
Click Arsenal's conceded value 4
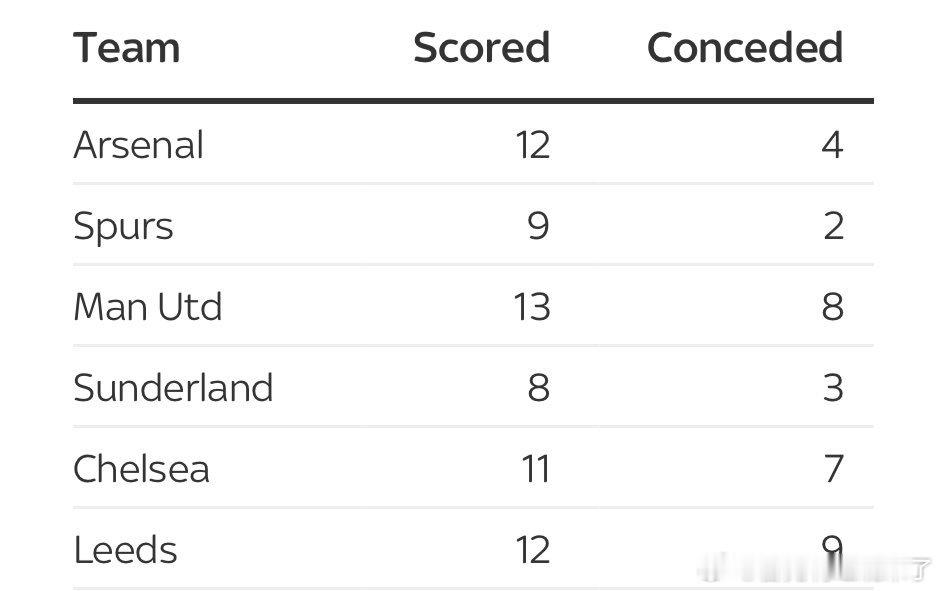(x=832, y=145)
